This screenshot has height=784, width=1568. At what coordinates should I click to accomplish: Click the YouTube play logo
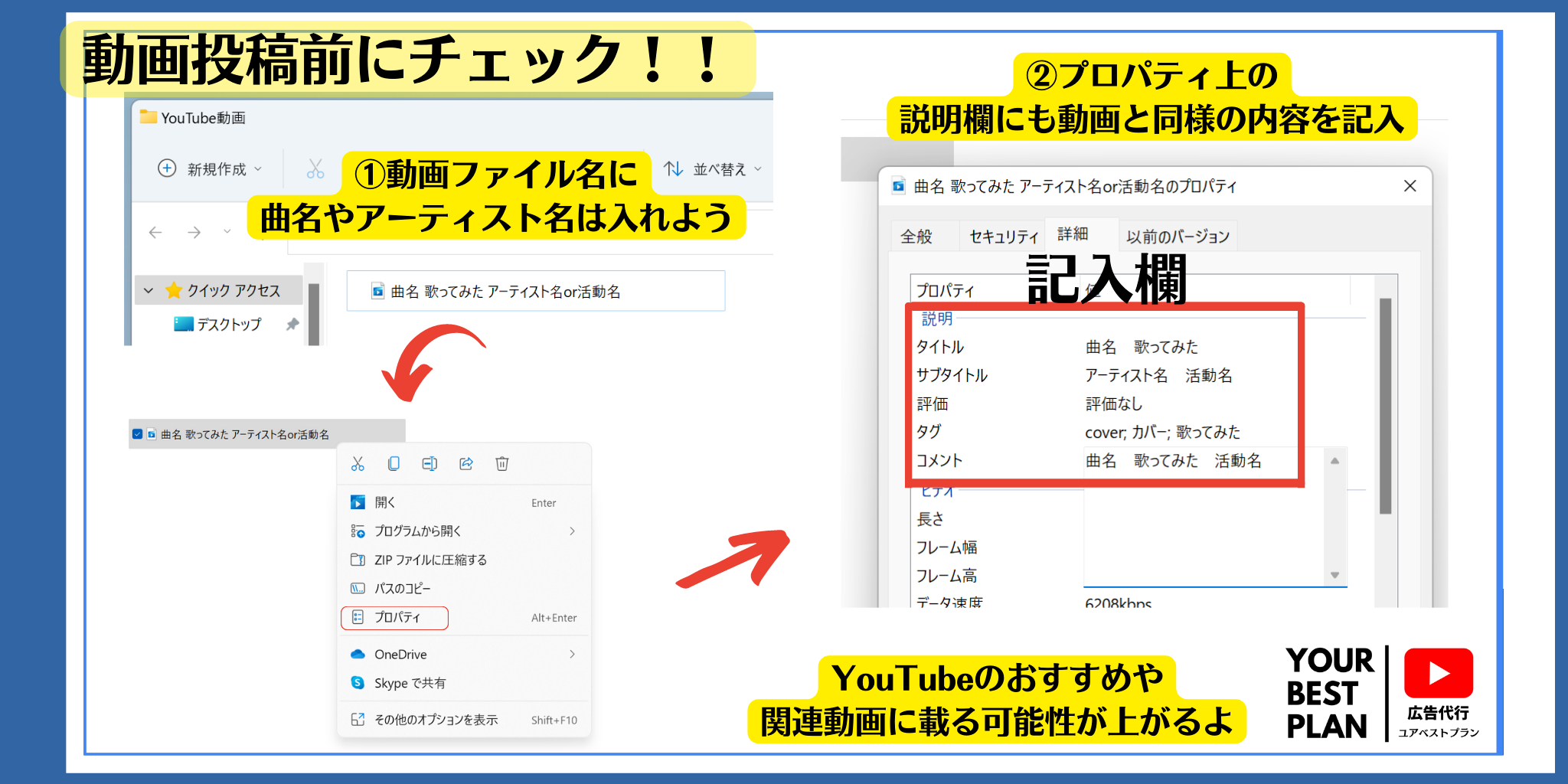pos(1439,673)
